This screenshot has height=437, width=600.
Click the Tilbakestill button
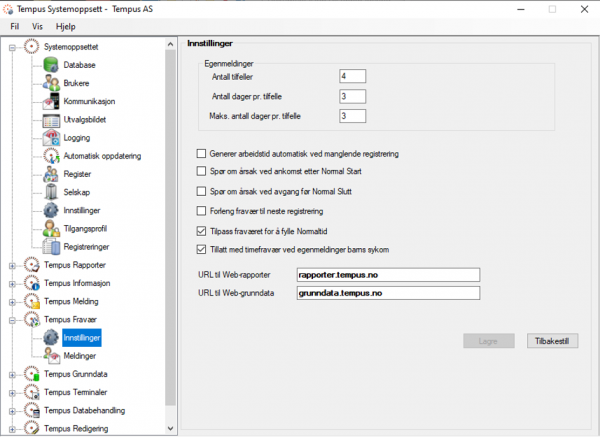551,341
